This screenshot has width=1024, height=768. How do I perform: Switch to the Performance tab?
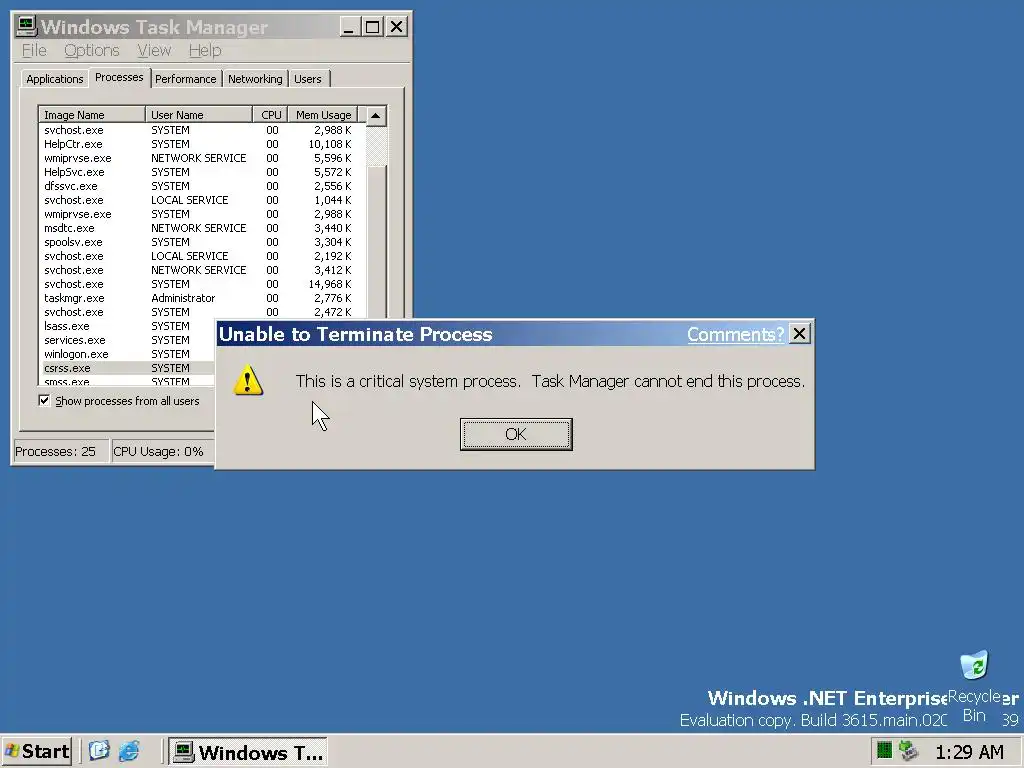[185, 79]
